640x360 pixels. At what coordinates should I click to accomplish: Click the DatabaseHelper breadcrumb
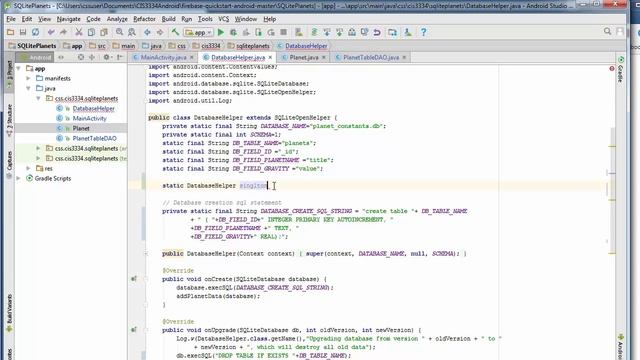[302, 46]
